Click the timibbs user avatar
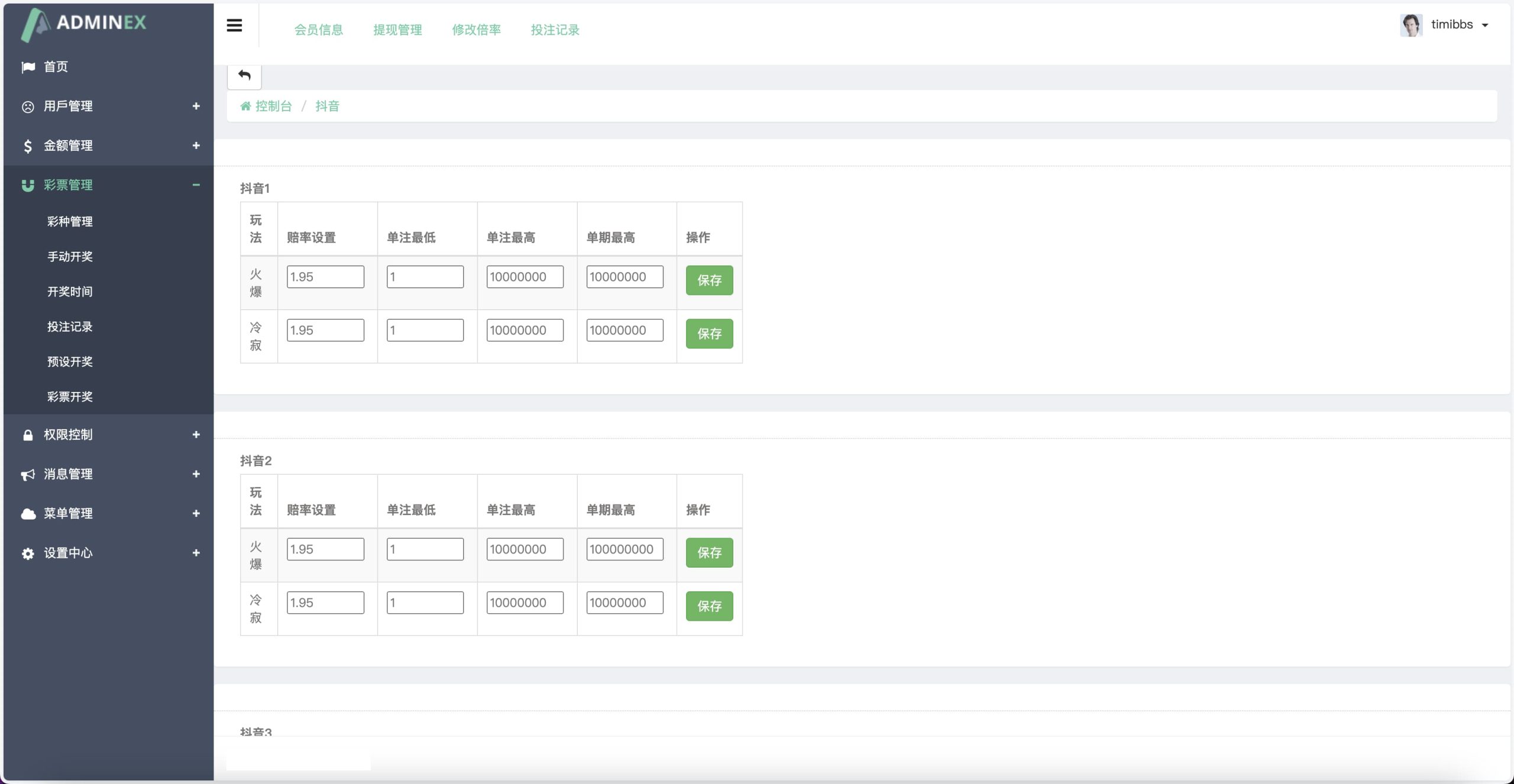 [x=1411, y=25]
